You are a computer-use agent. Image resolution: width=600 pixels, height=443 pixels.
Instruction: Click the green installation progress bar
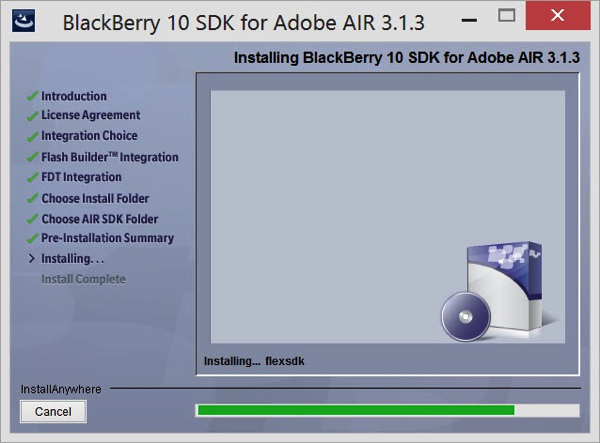(x=387, y=410)
